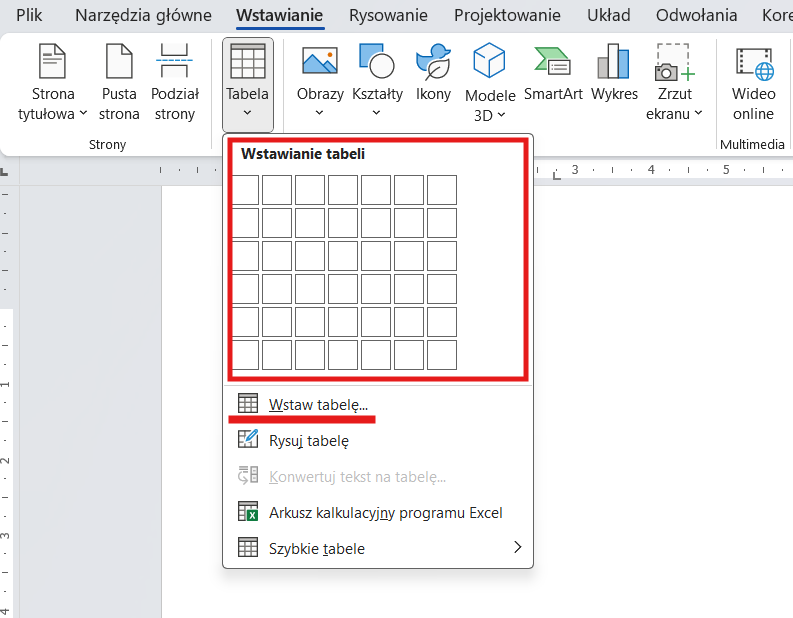
Task: Collapse the Tabela dropdown button
Action: tap(247, 85)
